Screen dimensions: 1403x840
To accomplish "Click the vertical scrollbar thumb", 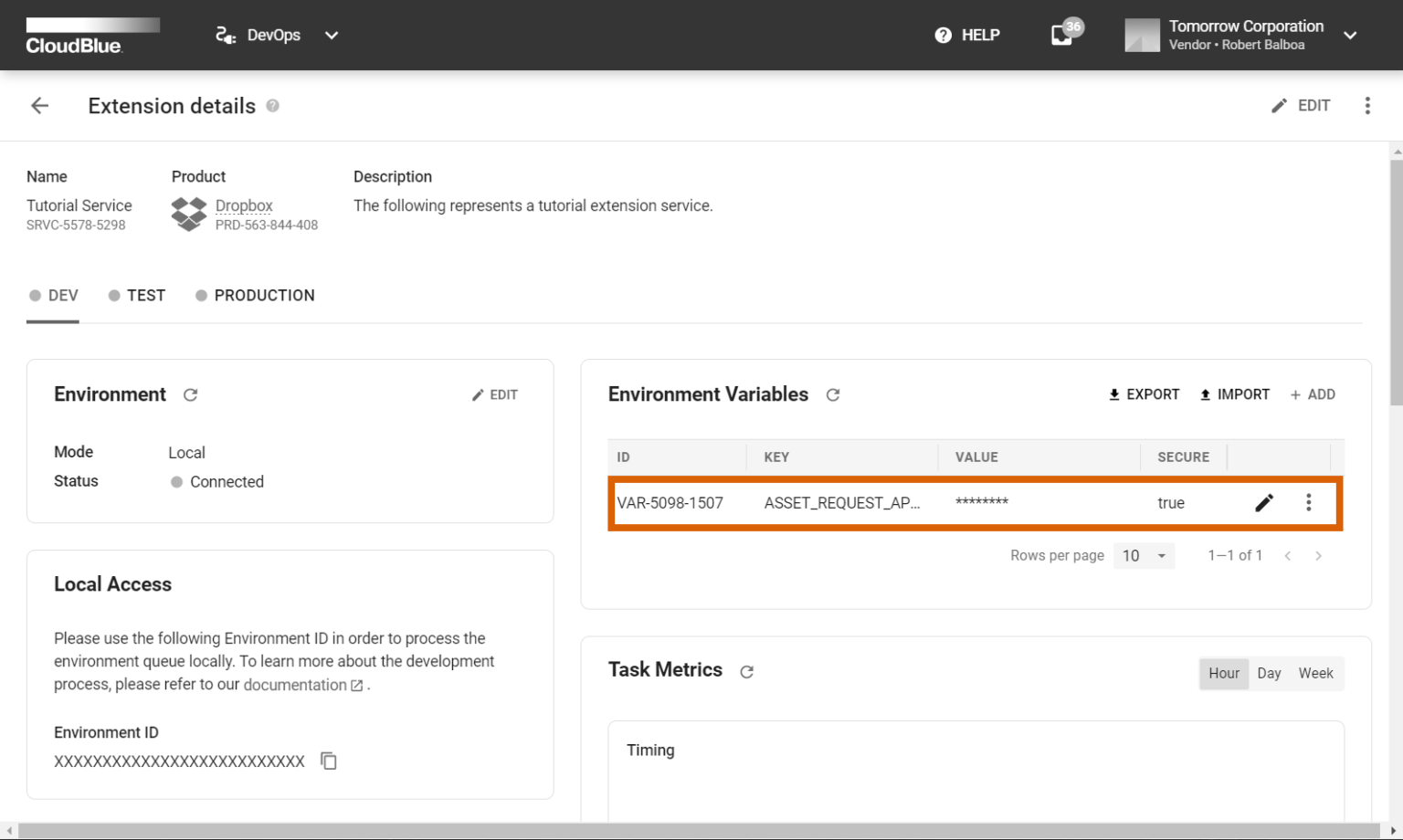I will [1396, 283].
